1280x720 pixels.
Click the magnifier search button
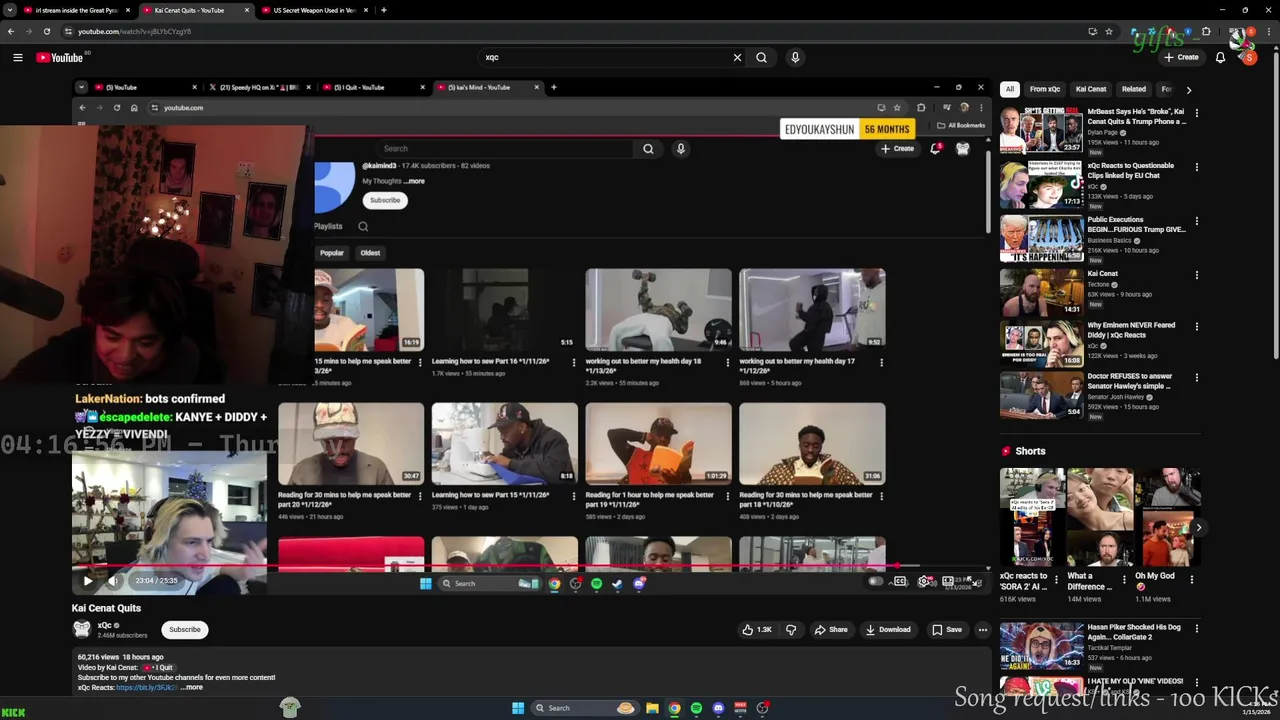761,57
